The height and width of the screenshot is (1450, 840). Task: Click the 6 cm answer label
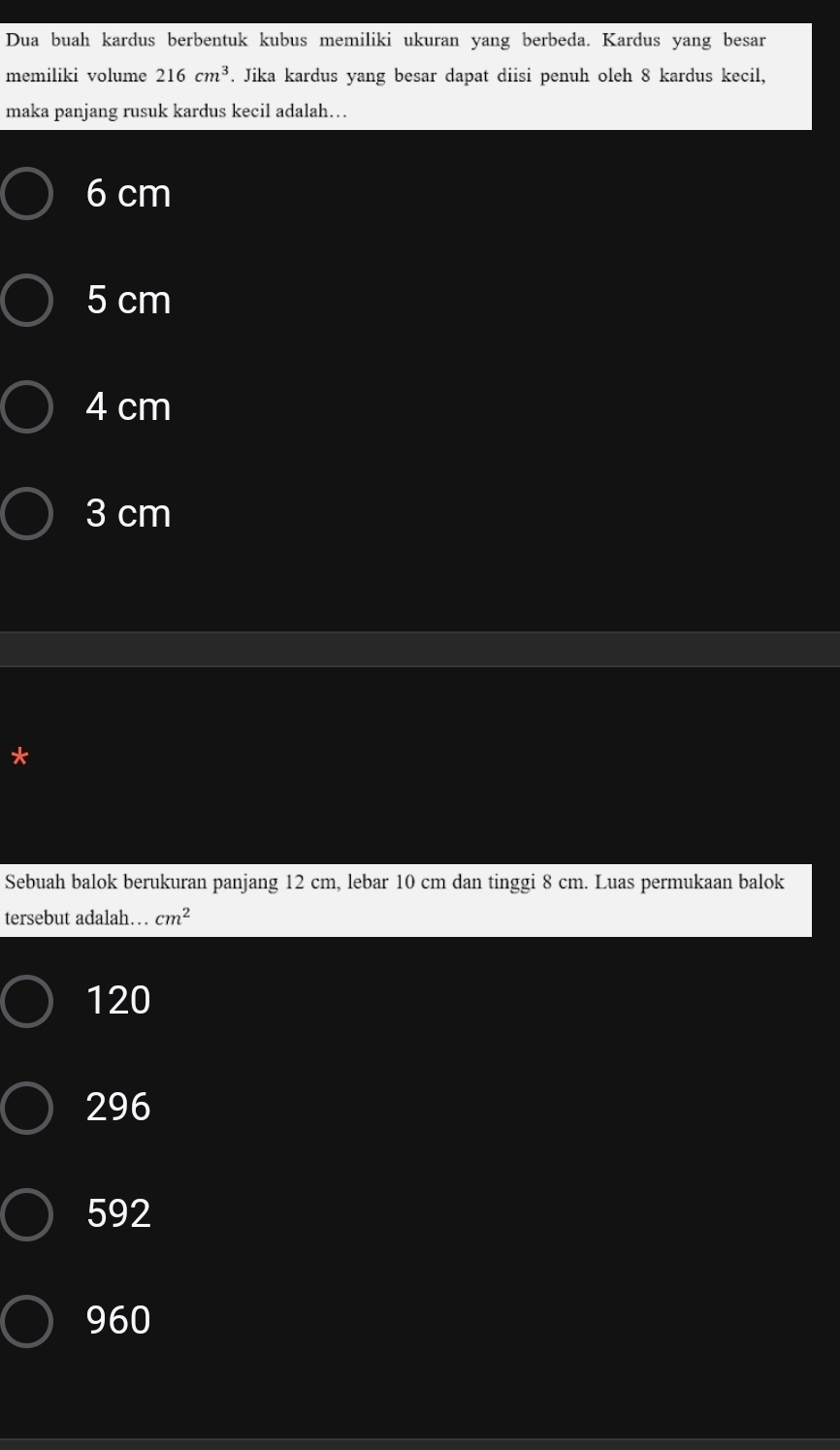(128, 195)
